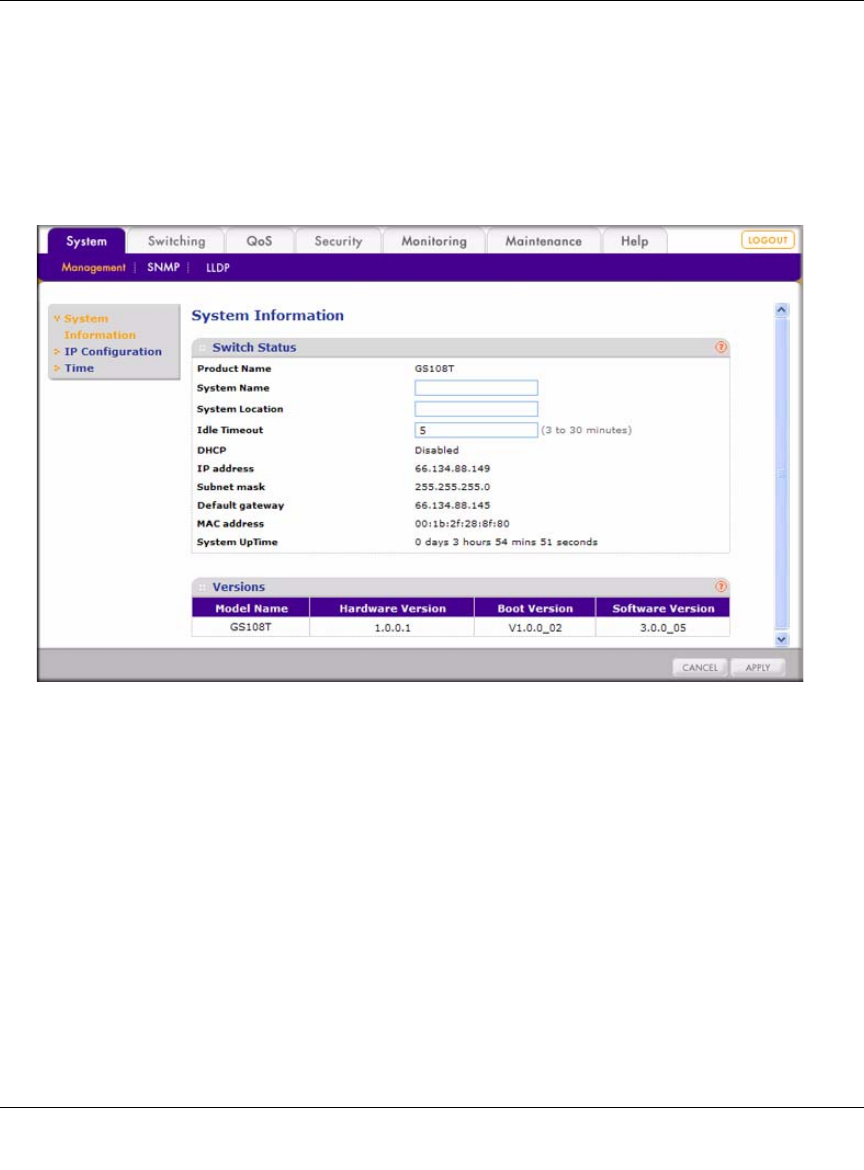Switch to the Switching tab
Viewport: 864px width, 1170px height.
pos(176,241)
